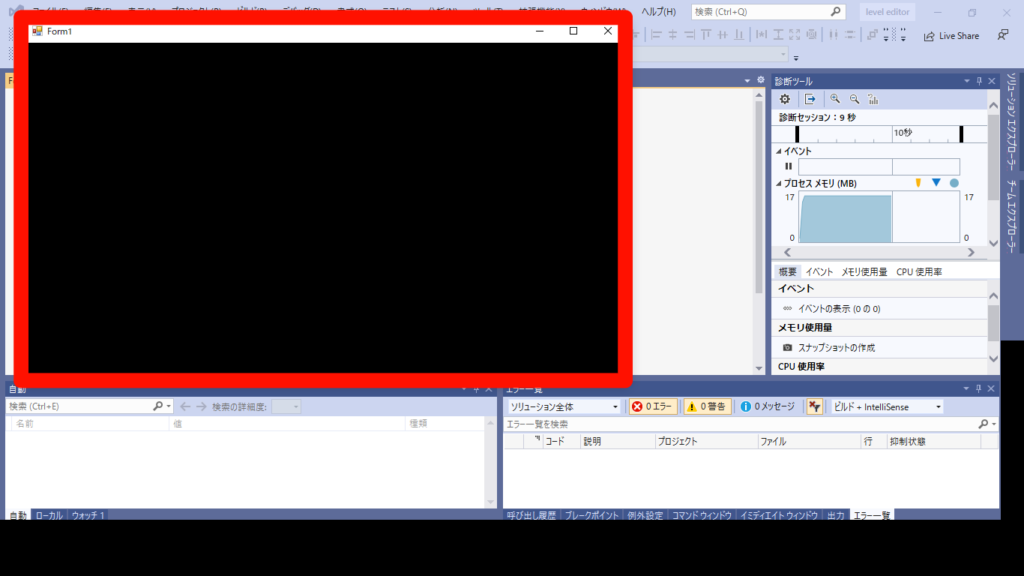Click the output export icon beside settings gear
This screenshot has height=576, width=1024.
point(810,99)
